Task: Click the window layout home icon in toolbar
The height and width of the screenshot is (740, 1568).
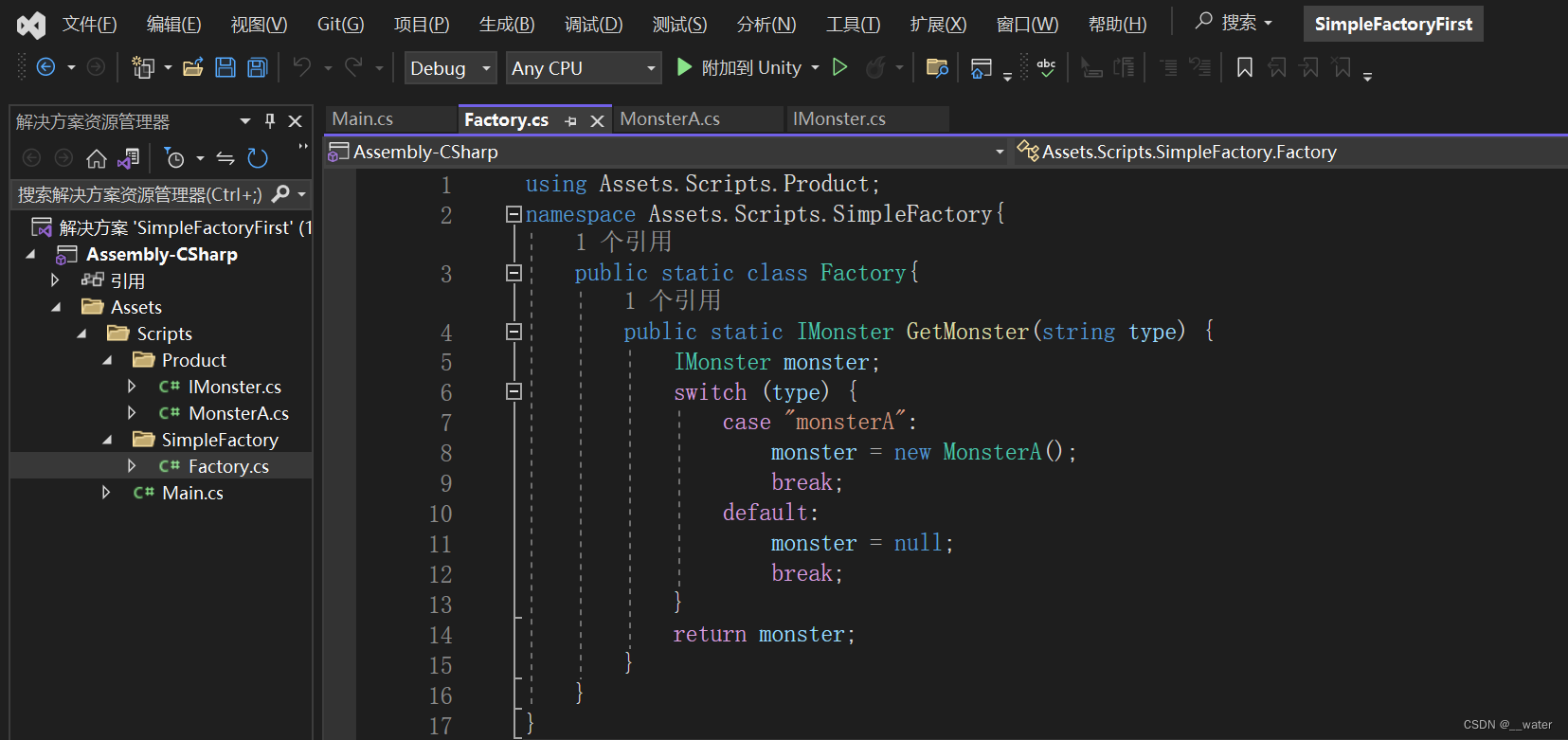Action: tap(982, 67)
